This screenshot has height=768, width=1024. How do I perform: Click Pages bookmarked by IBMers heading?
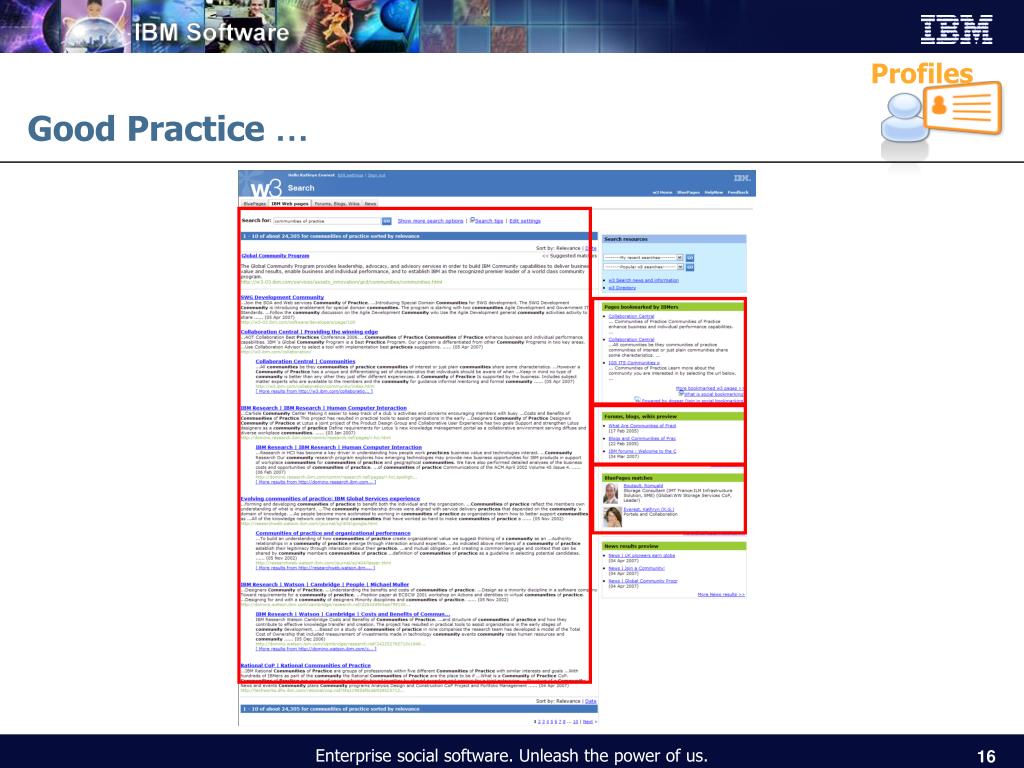tap(673, 306)
